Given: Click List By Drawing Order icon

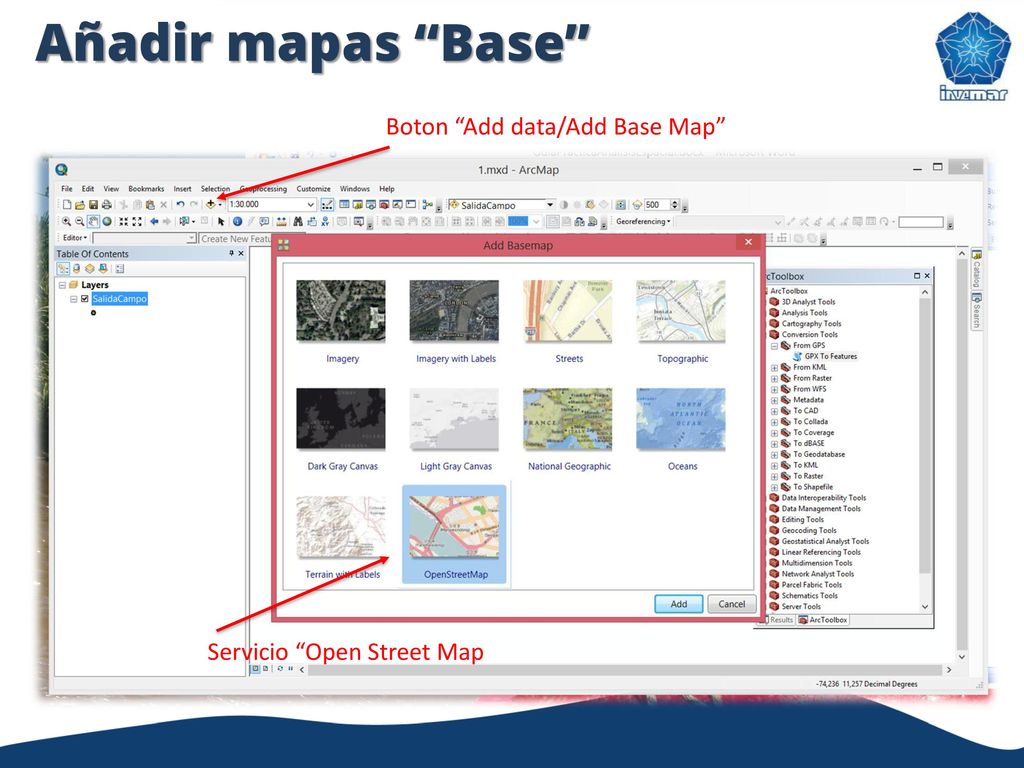Looking at the screenshot, I should pos(63,268).
